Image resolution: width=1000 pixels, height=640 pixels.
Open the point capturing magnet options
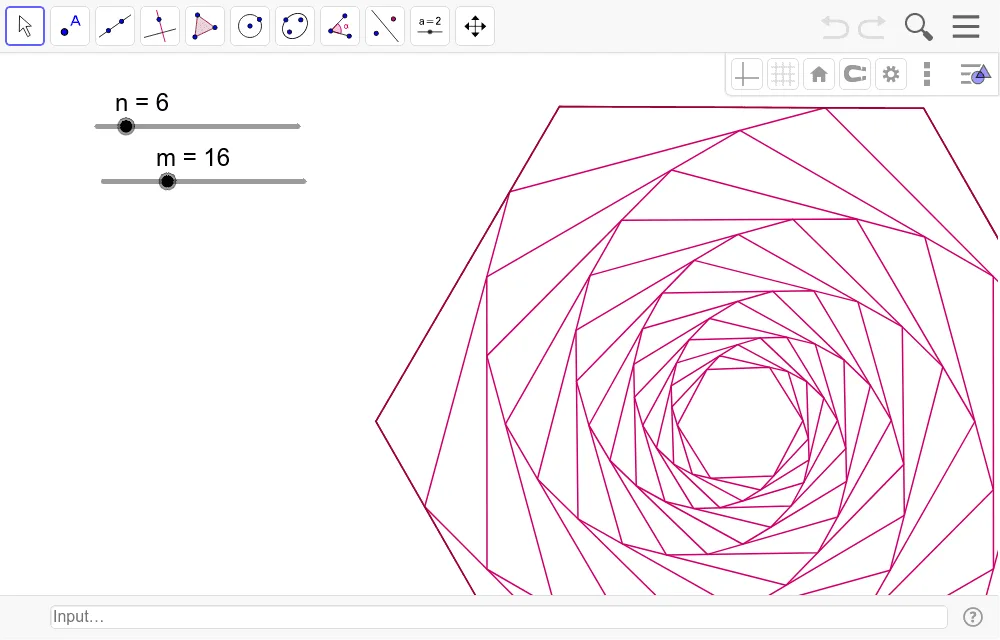pos(855,75)
